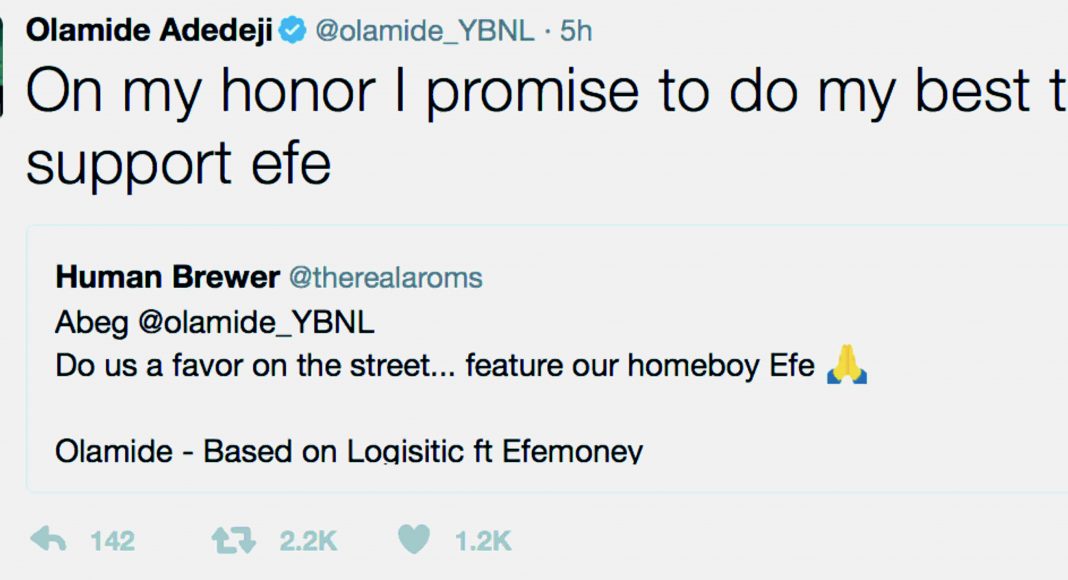Screen dimensions: 1068x580
Task: Open the @therealaroms handle
Action: point(385,277)
